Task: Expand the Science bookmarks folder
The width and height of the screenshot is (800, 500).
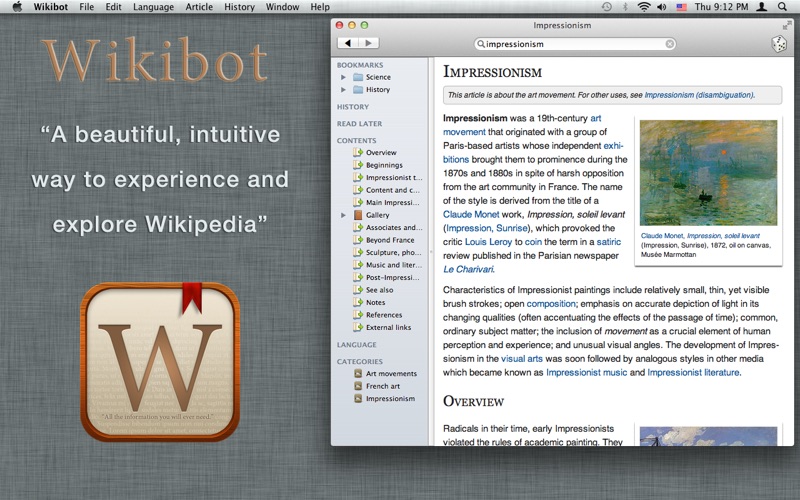Action: pos(344,77)
